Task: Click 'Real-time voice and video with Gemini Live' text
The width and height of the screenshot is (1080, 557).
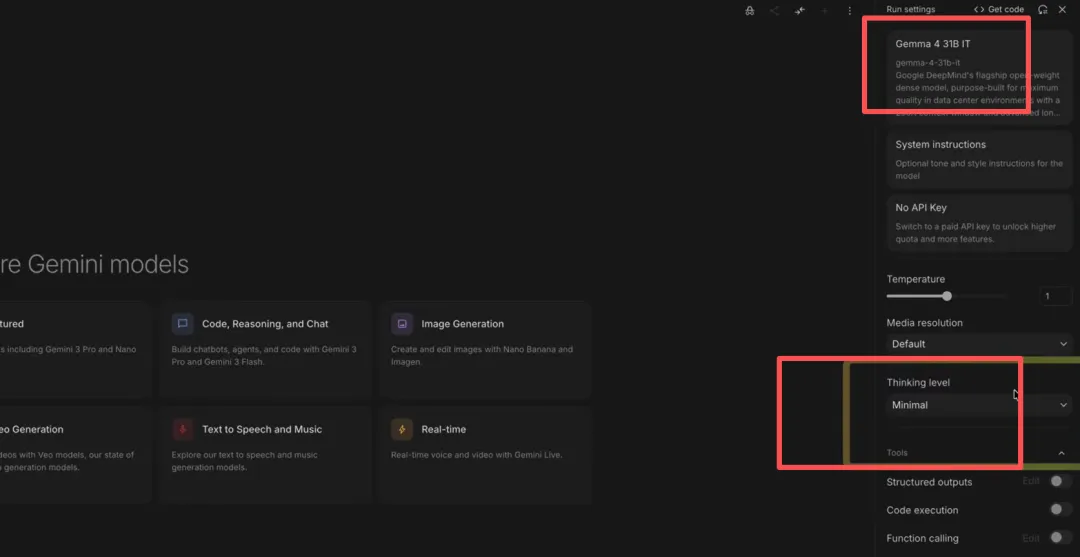Action: pos(477,454)
